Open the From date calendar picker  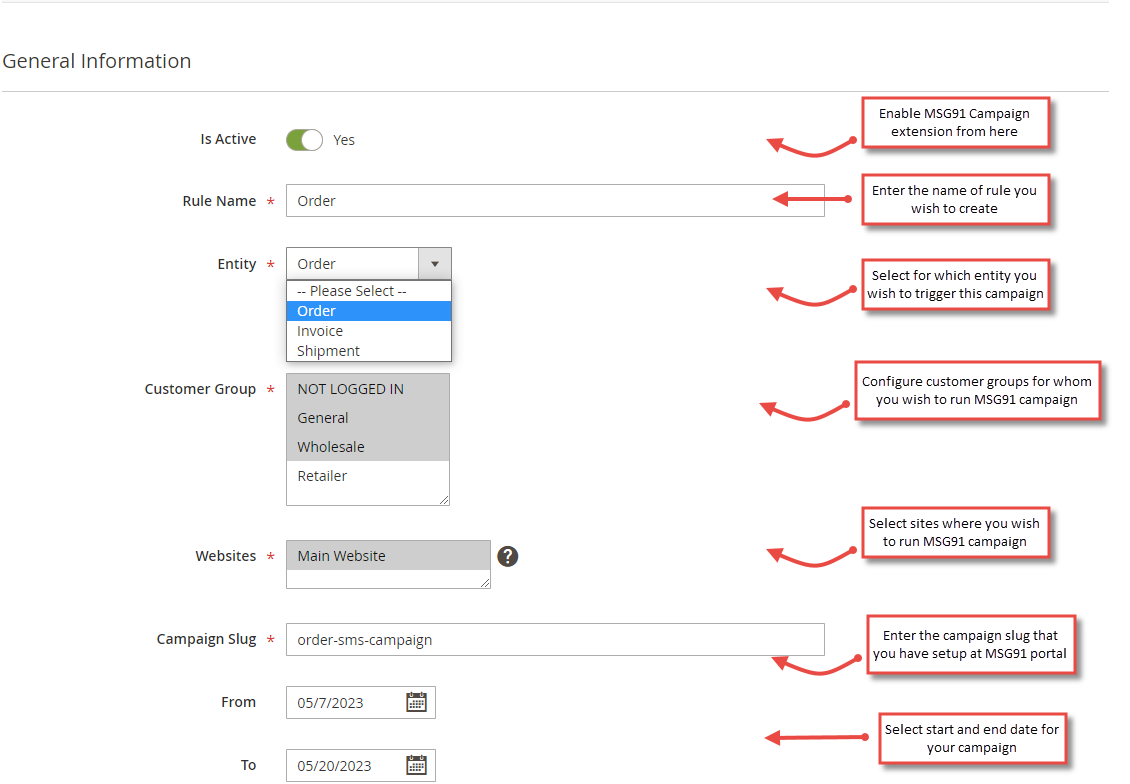tap(416, 702)
